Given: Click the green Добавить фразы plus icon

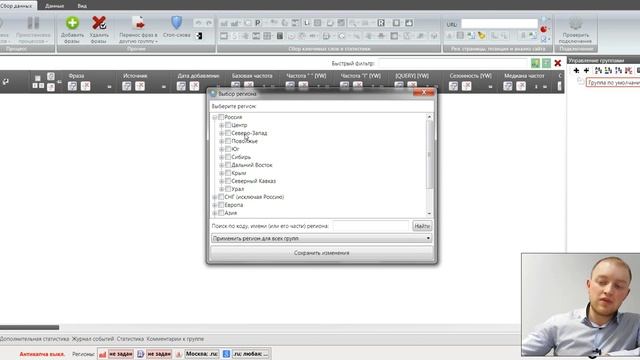Looking at the screenshot, I should pyautogui.click(x=72, y=22).
